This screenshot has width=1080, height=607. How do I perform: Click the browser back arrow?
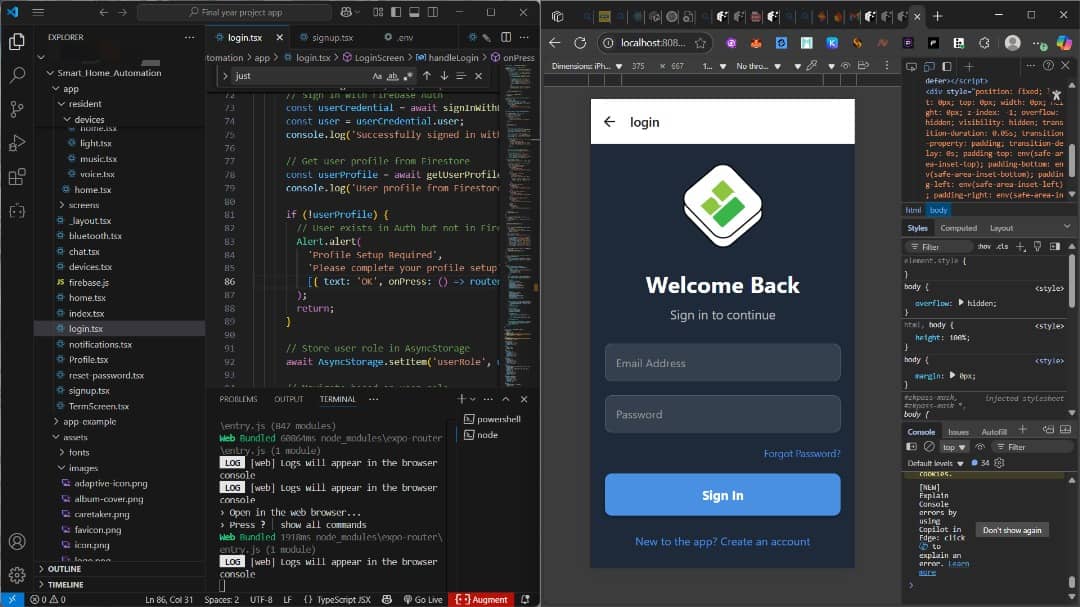click(x=554, y=43)
